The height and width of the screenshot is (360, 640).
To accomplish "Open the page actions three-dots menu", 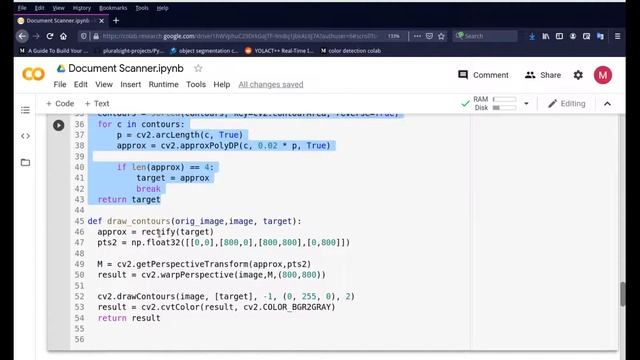I will point(417,36).
